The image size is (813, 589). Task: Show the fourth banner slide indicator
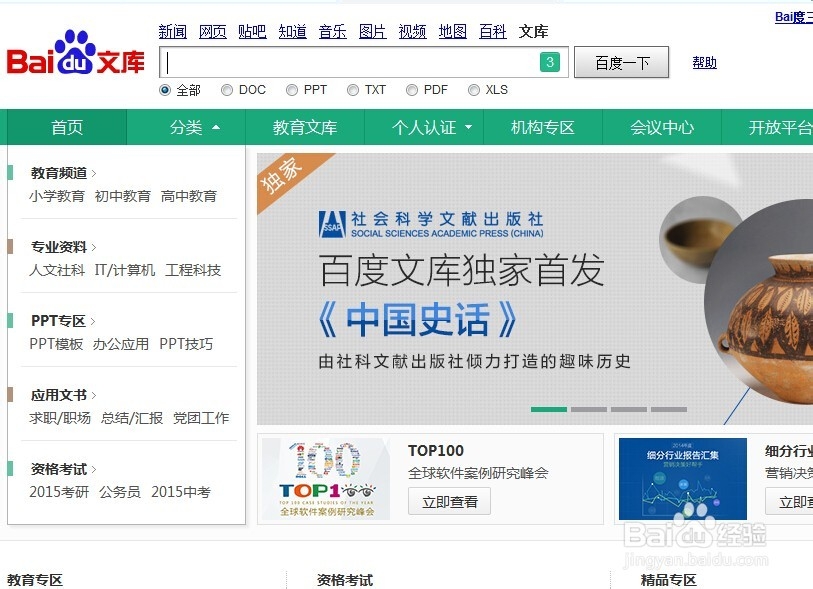pyautogui.click(x=669, y=409)
